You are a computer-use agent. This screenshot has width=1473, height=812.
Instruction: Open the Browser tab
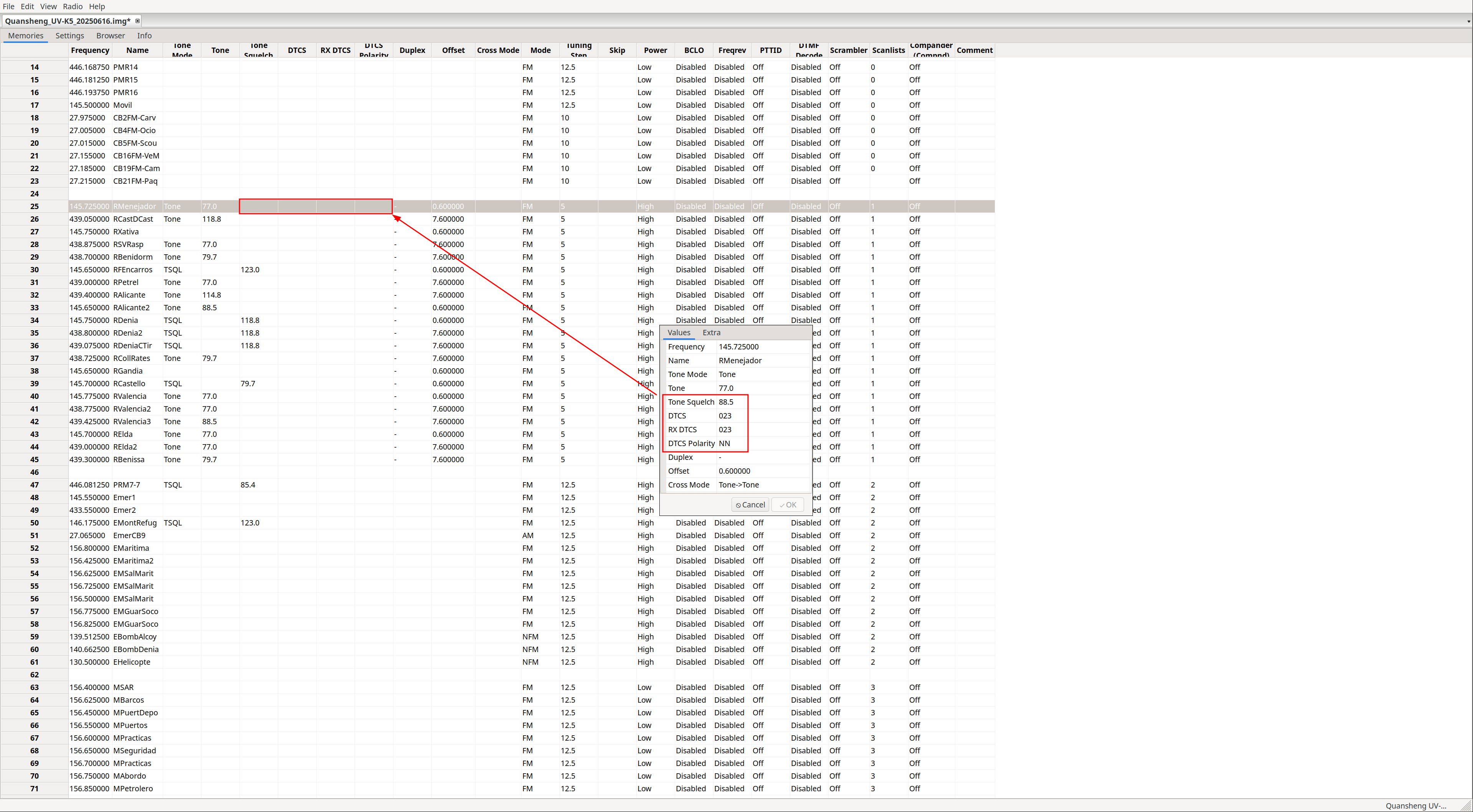point(111,35)
